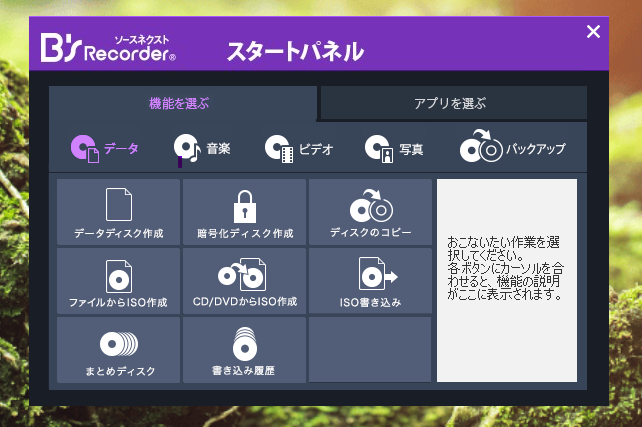Open ファイルからISO作成 function
Viewport: 642px width, 427px height.
(119, 281)
